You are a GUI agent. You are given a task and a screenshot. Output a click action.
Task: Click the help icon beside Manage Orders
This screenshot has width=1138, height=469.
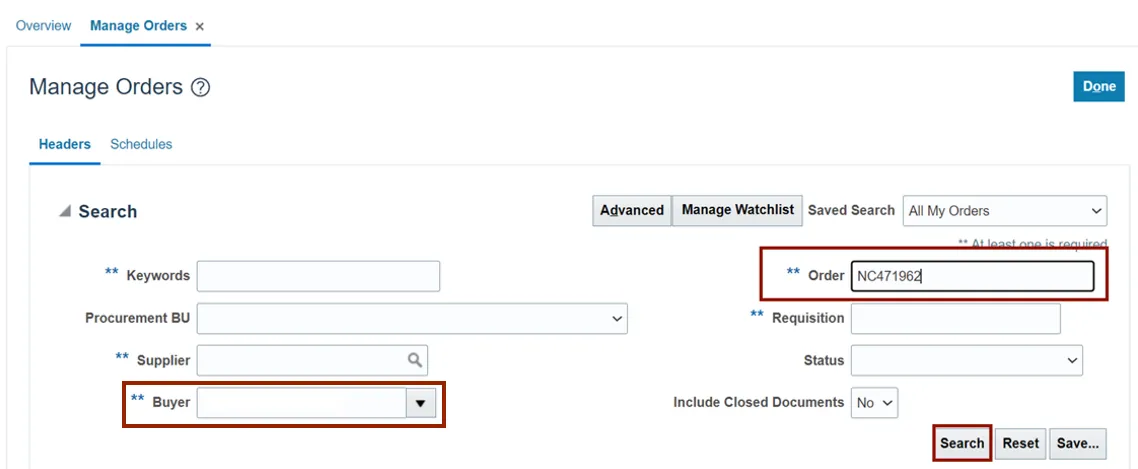click(x=200, y=88)
